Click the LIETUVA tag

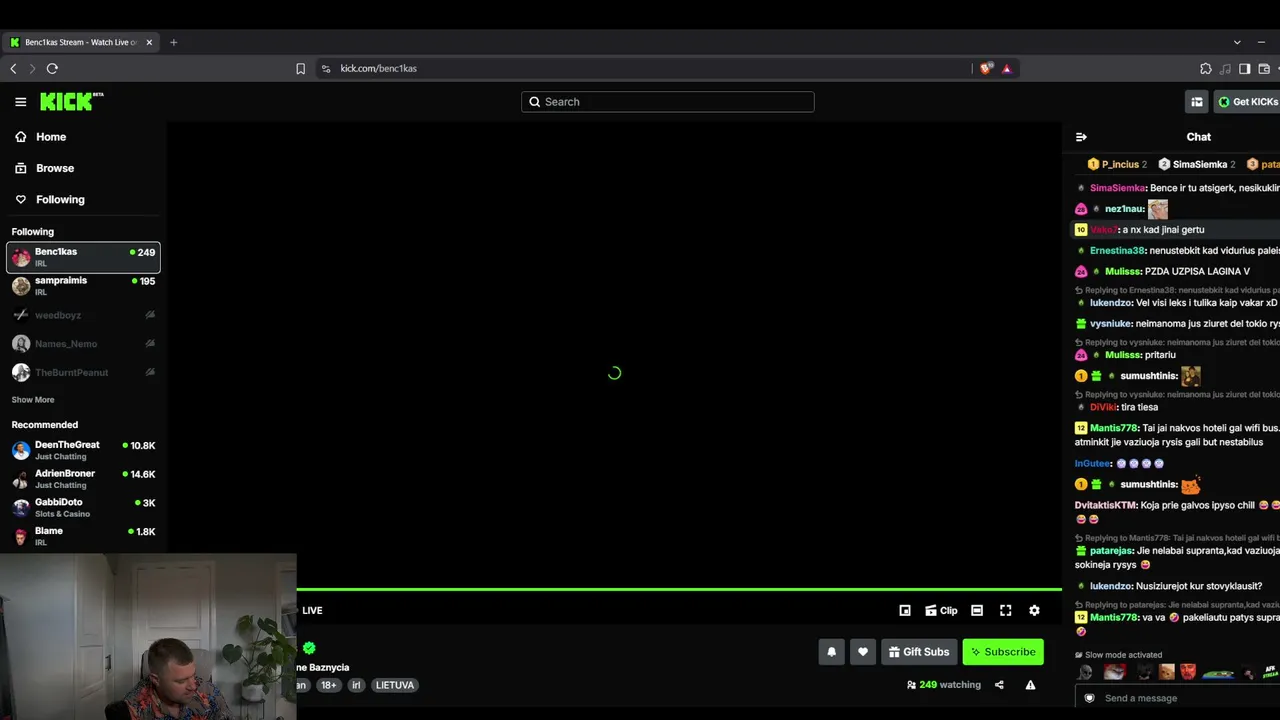coord(395,685)
